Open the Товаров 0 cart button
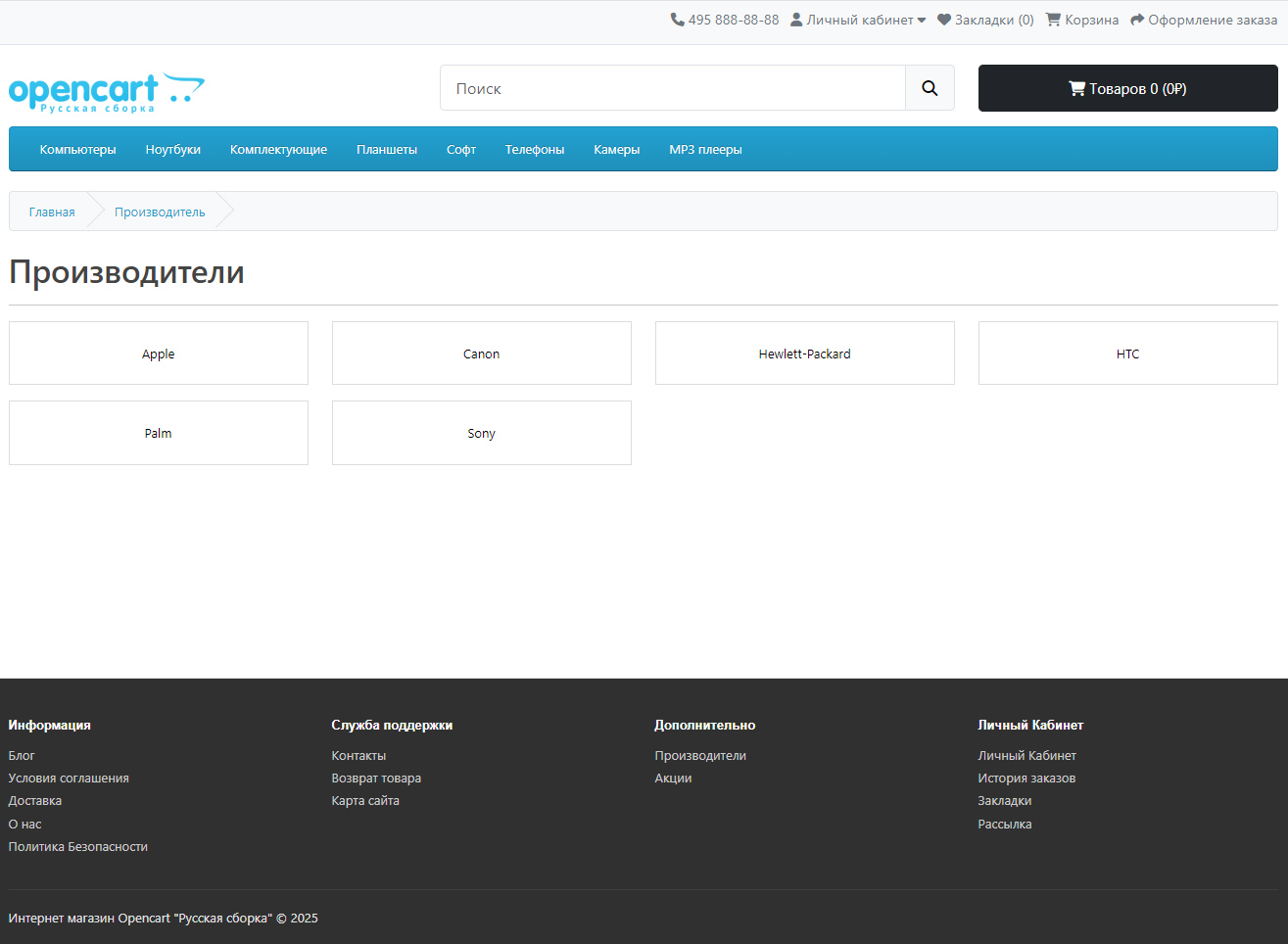The height and width of the screenshot is (944, 1288). coord(1127,88)
